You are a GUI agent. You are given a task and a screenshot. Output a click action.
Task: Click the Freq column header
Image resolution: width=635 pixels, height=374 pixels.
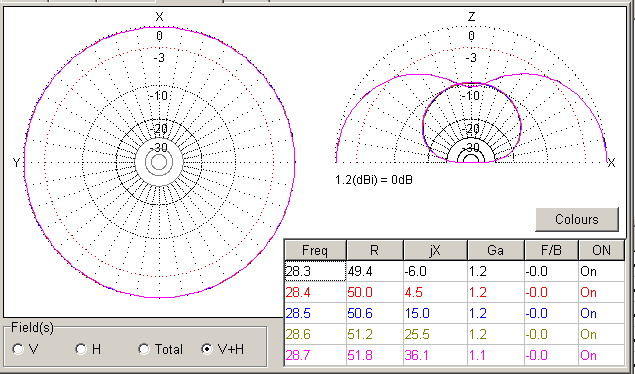coord(315,251)
